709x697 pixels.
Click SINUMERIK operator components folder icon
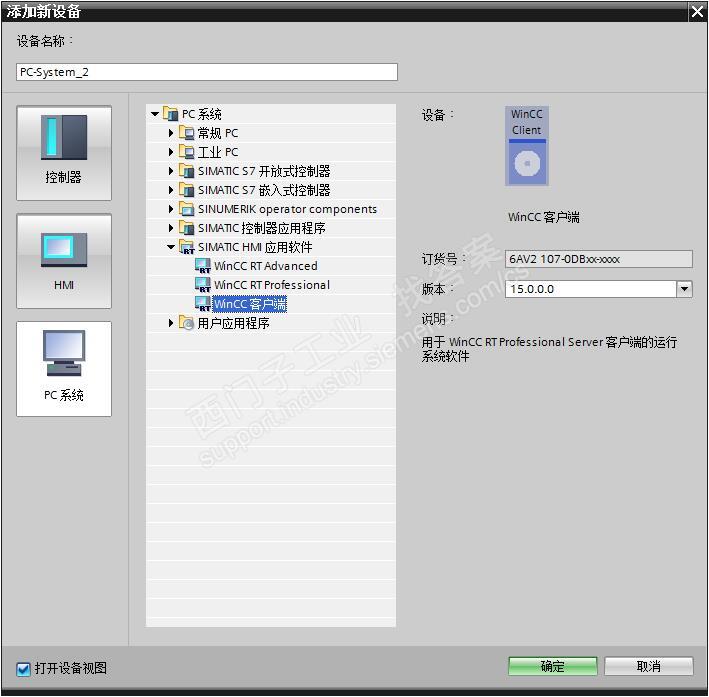(x=186, y=209)
